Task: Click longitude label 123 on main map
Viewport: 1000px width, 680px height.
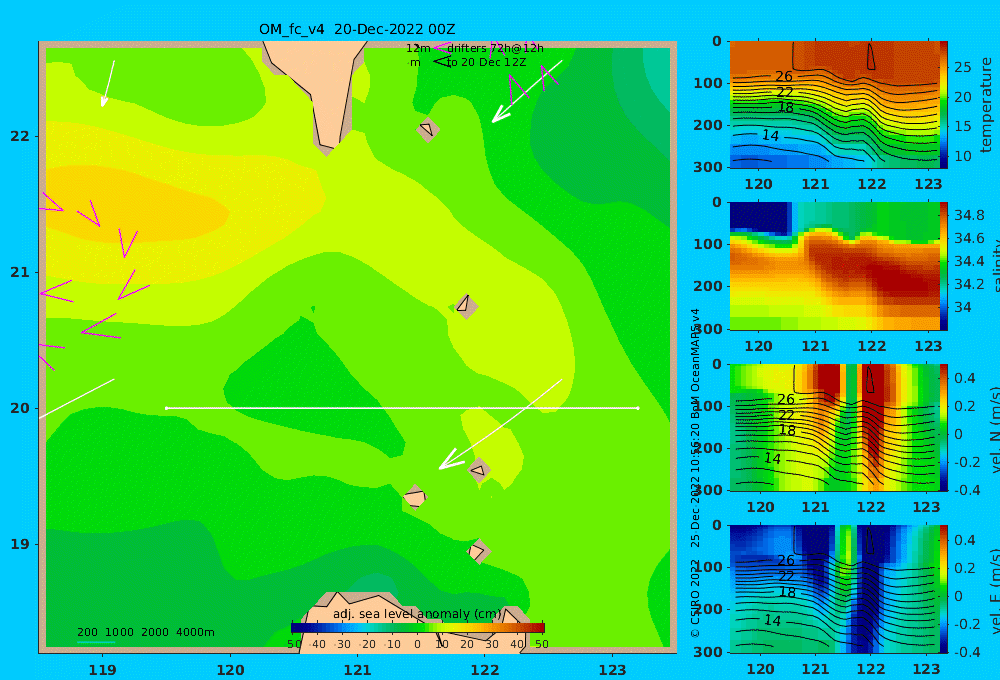Action: click(613, 670)
